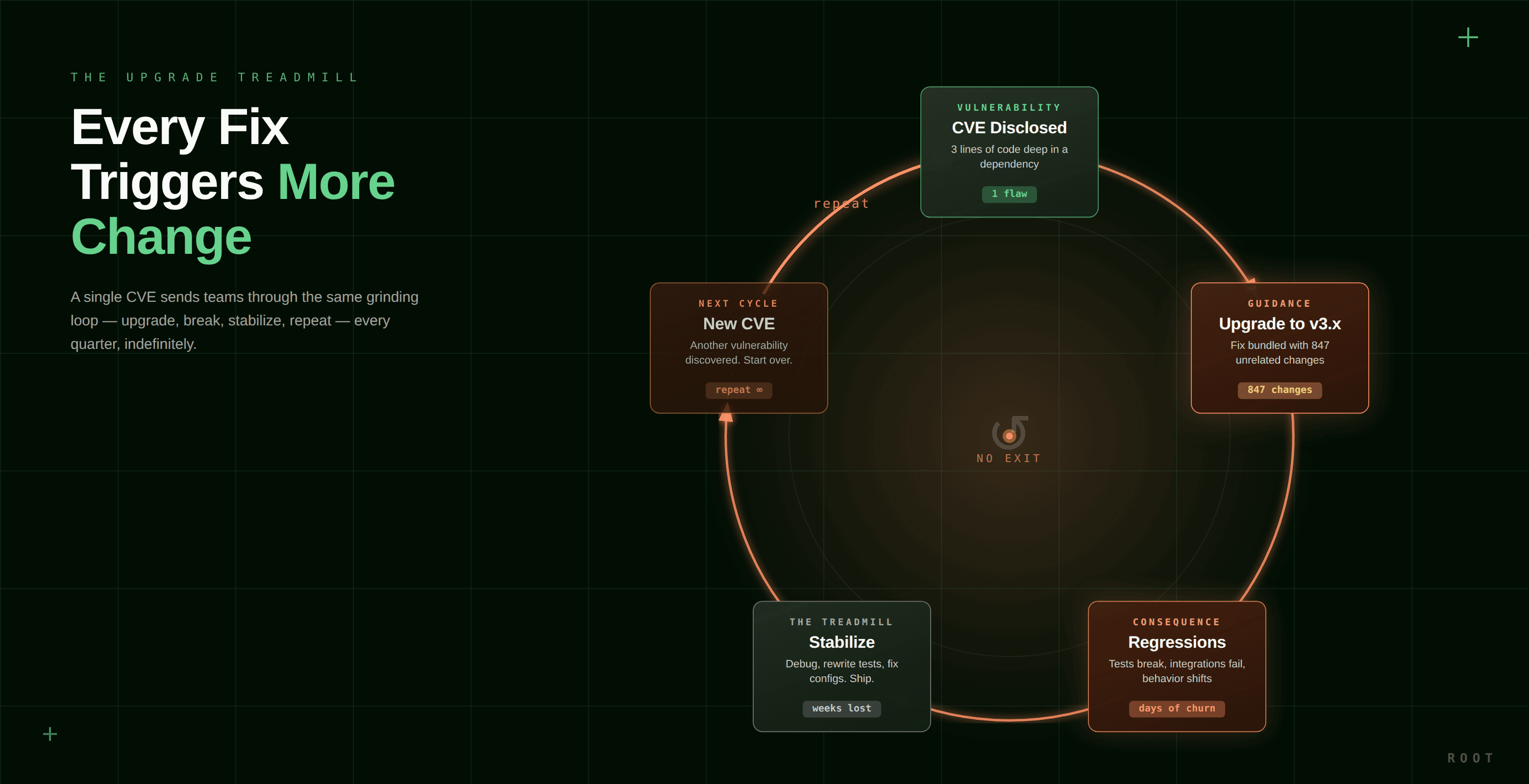1529x784 pixels.
Task: Click the Stabilize card heading
Action: [x=841, y=642]
